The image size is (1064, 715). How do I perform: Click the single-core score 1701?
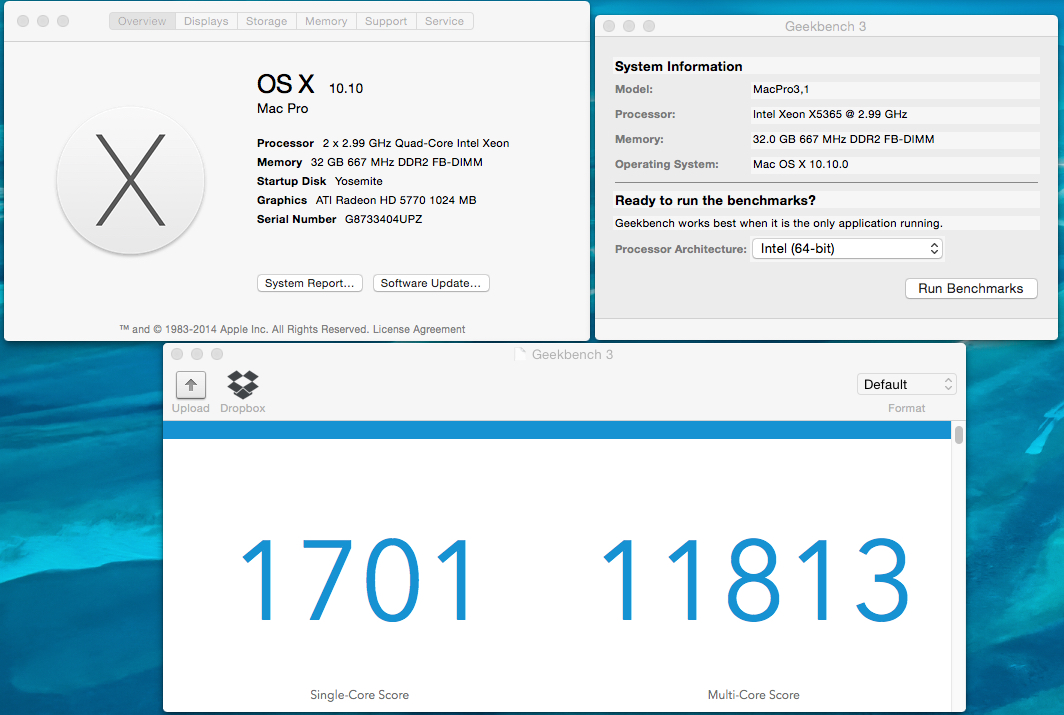click(356, 579)
